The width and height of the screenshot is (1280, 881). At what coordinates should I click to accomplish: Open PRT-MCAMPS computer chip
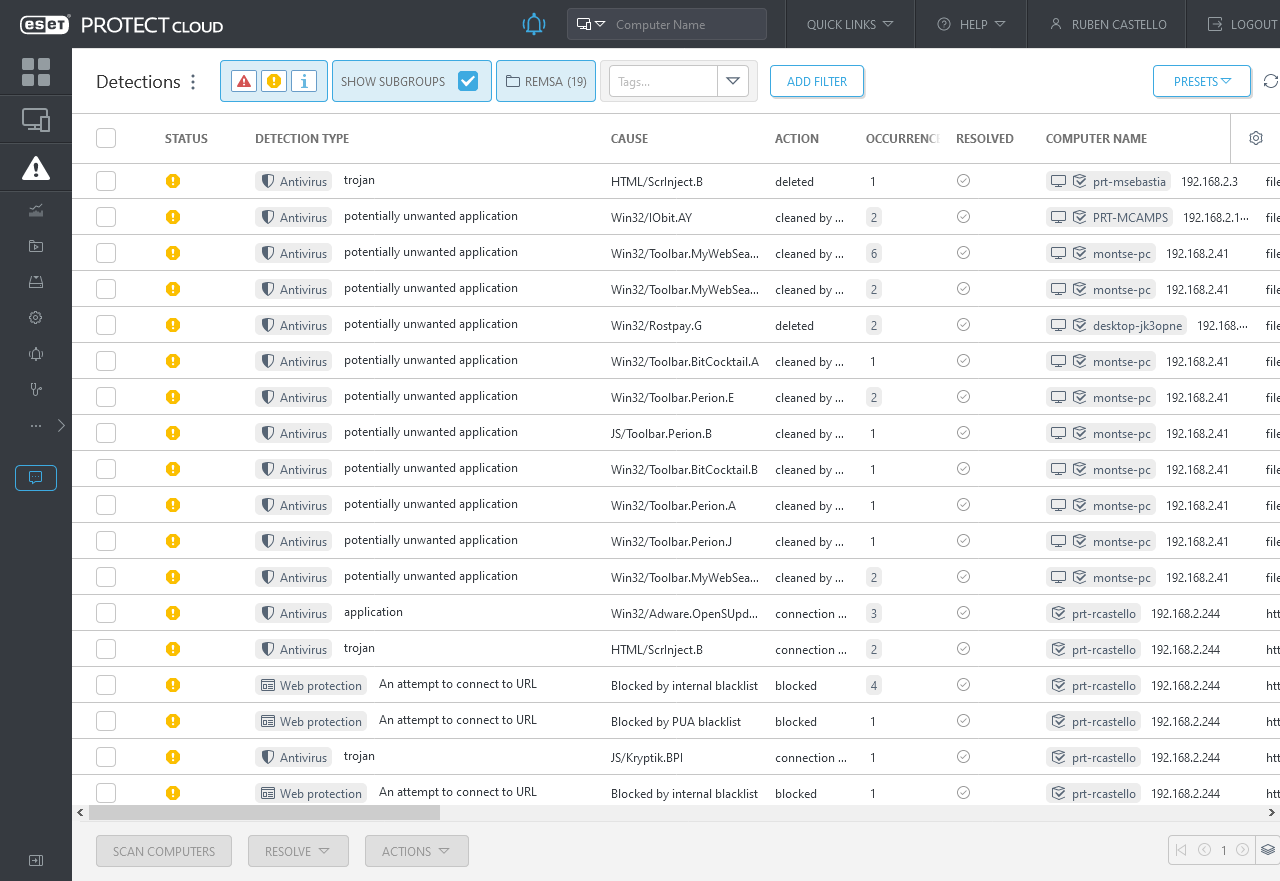click(x=1108, y=218)
